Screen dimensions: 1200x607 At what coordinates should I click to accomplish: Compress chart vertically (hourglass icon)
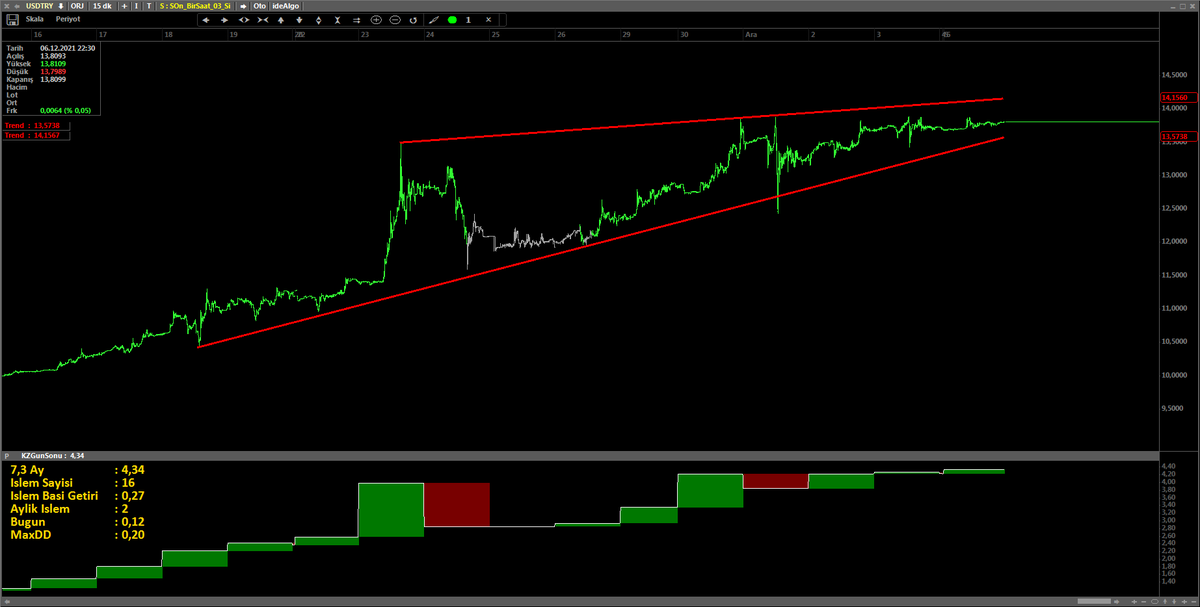pyautogui.click(x=338, y=20)
